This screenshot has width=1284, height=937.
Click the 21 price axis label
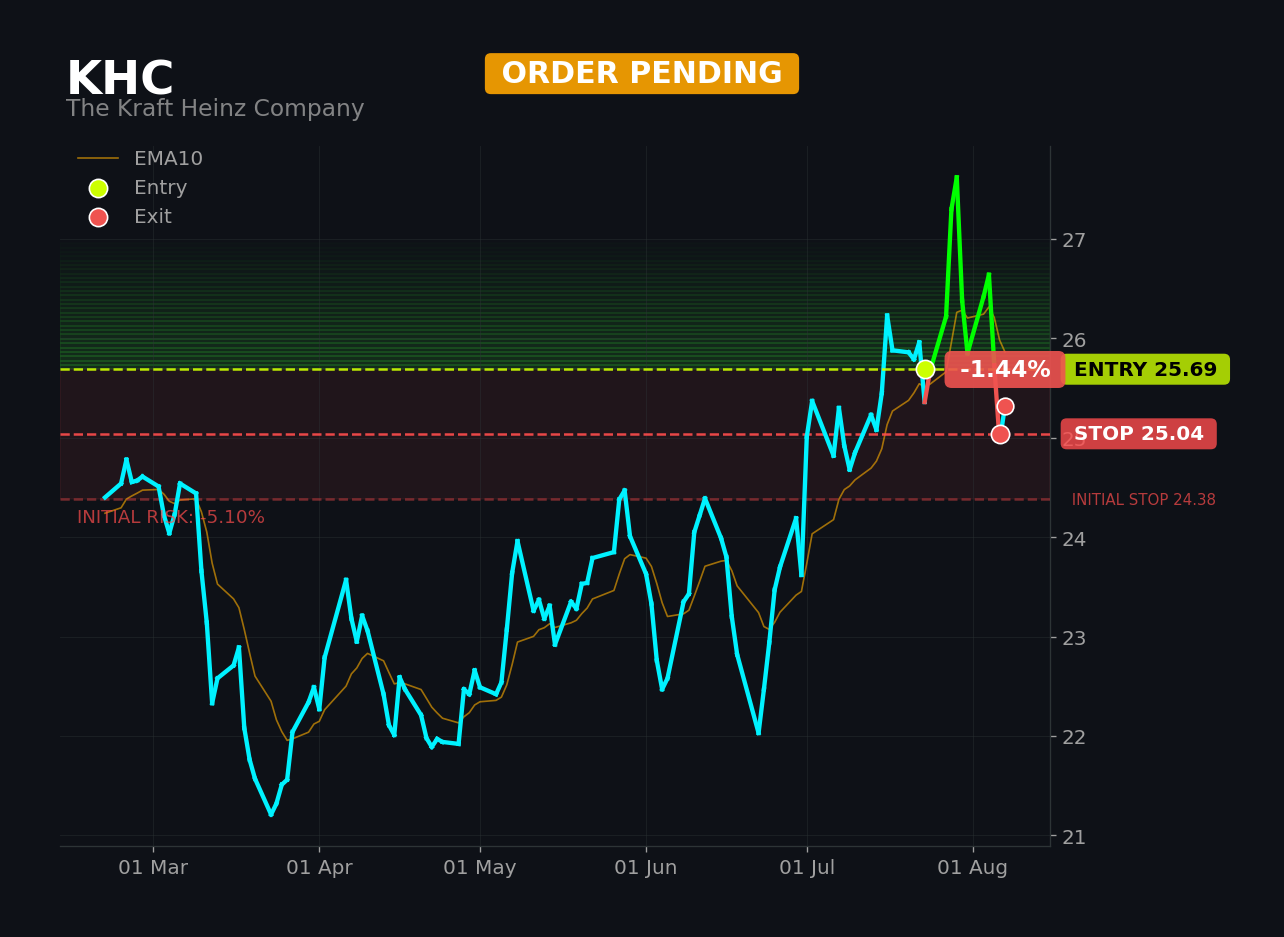point(1074,836)
